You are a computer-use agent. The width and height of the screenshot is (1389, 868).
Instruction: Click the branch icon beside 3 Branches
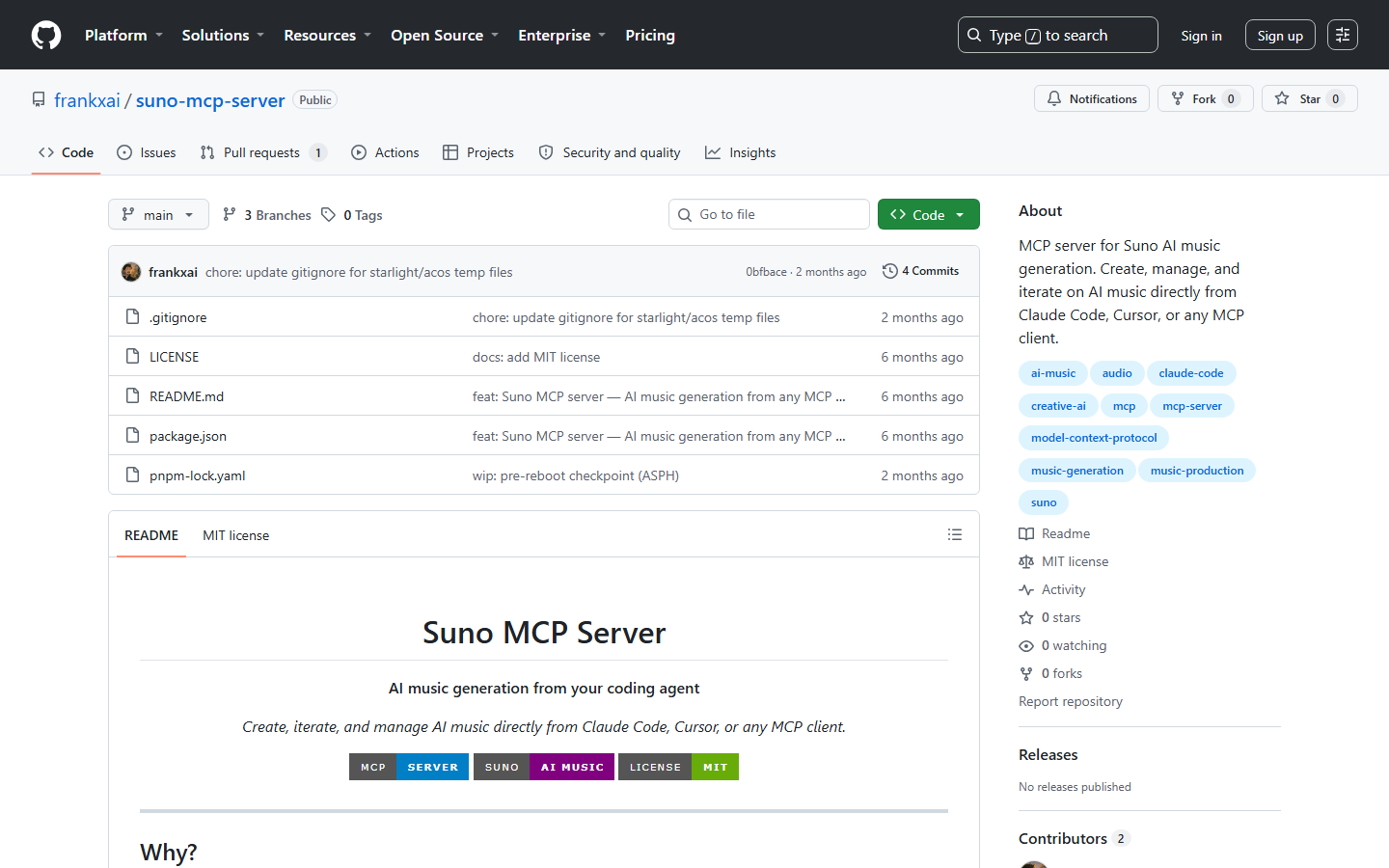[229, 214]
